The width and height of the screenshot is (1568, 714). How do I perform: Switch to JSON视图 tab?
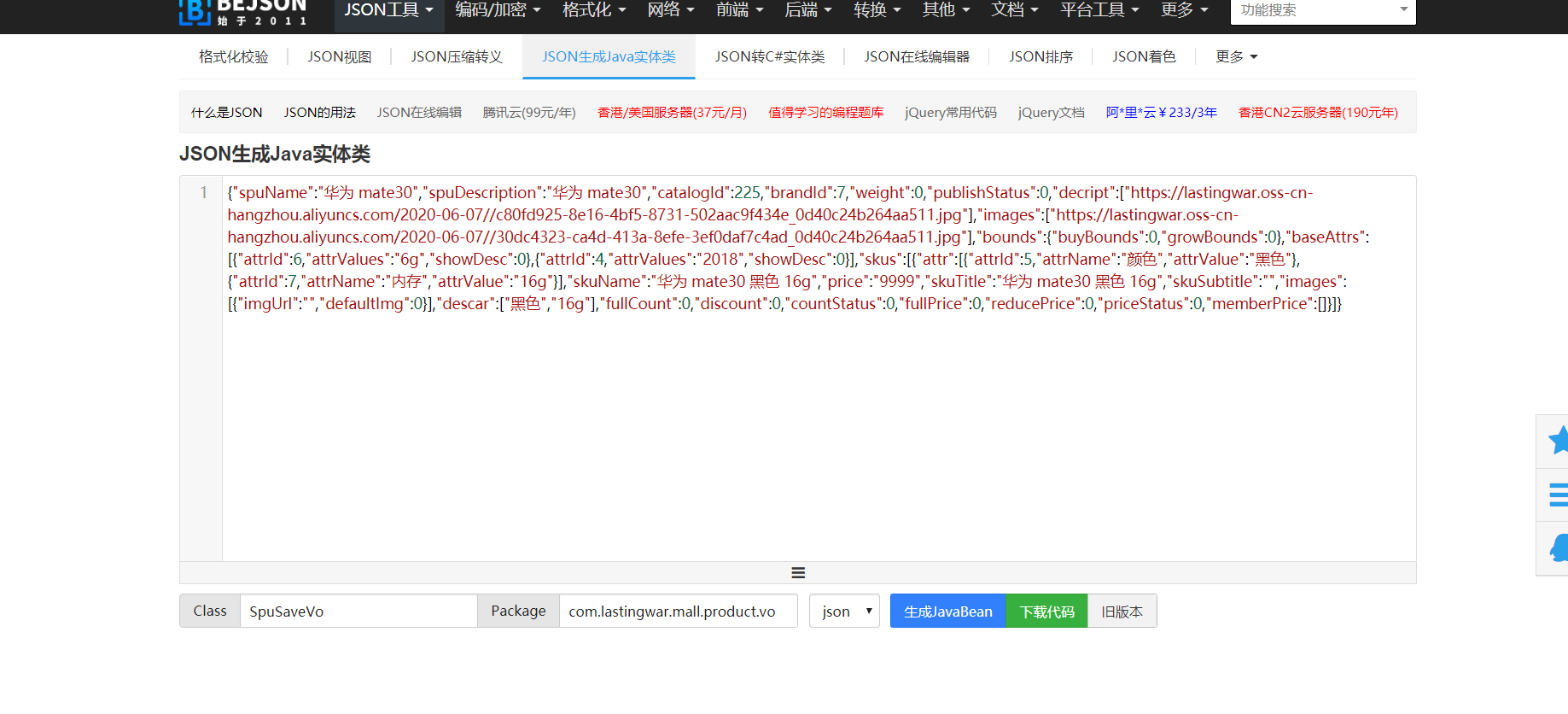coord(340,56)
